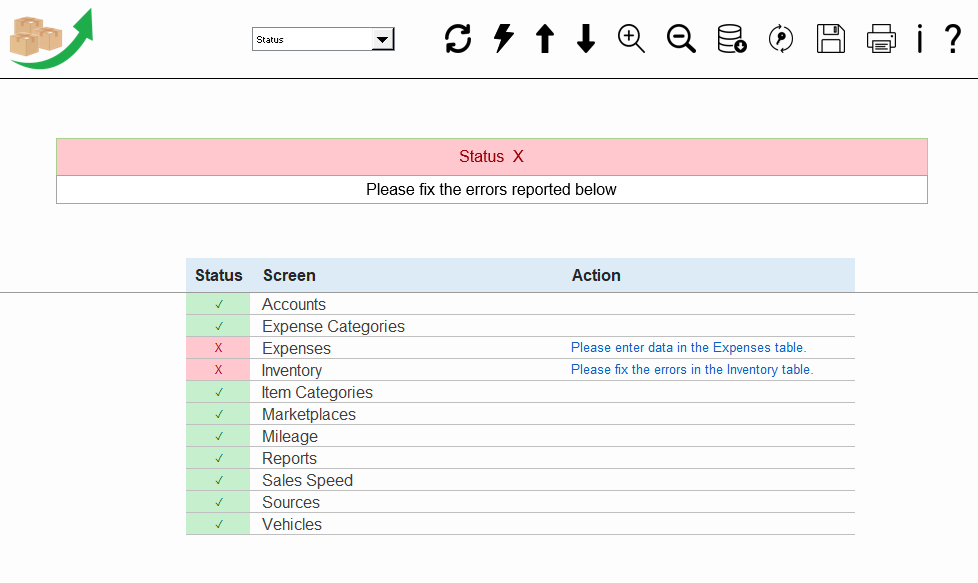The width and height of the screenshot is (978, 583).
Task: Select the Inventory screen row
Action: (520, 370)
